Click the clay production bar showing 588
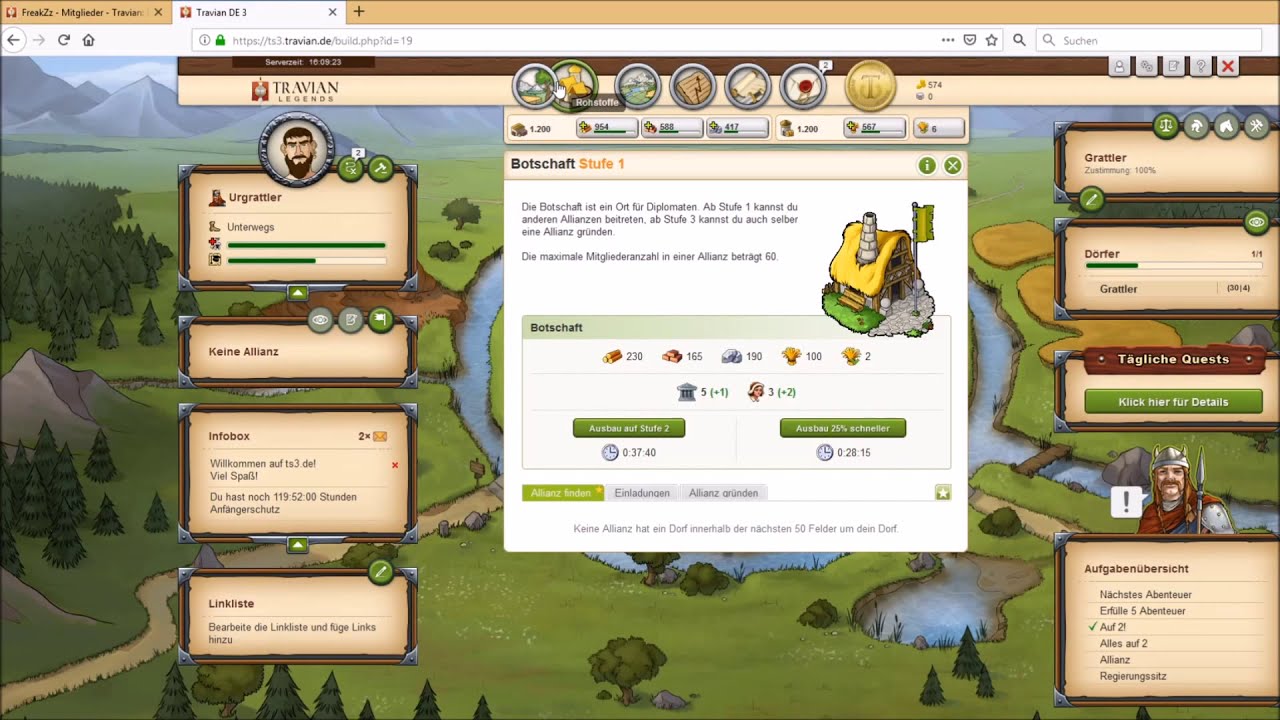This screenshot has height=720, width=1280. [x=672, y=128]
